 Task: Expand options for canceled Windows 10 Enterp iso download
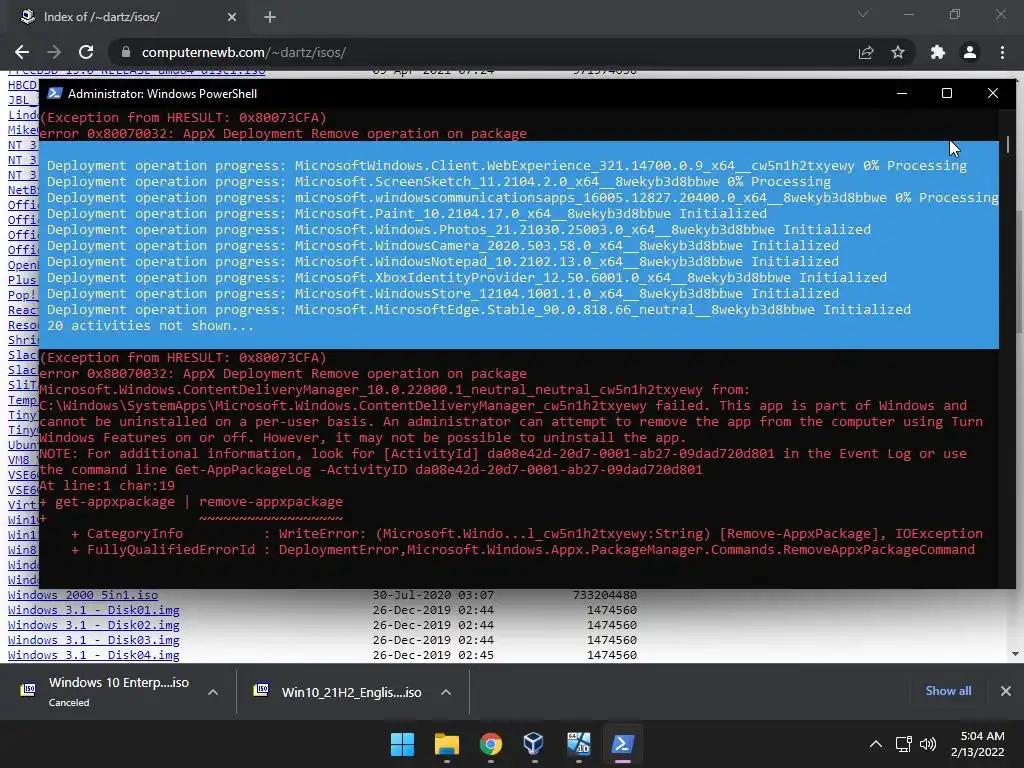point(213,692)
